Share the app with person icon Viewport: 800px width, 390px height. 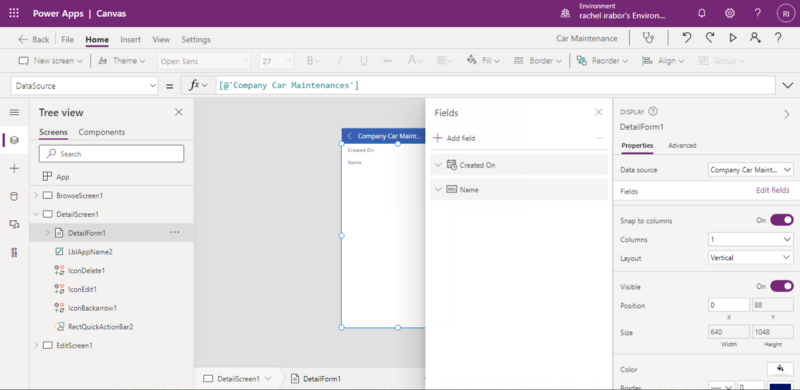tap(756, 38)
